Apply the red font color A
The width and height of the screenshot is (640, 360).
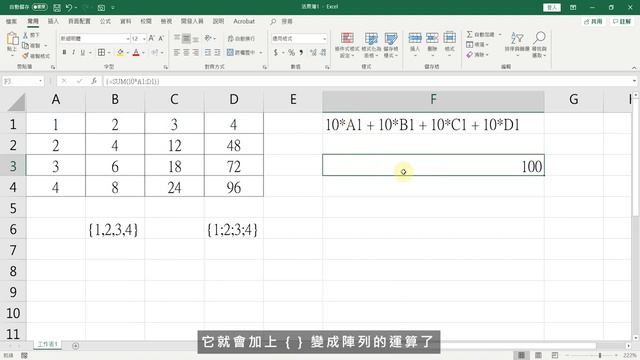[x=136, y=52]
